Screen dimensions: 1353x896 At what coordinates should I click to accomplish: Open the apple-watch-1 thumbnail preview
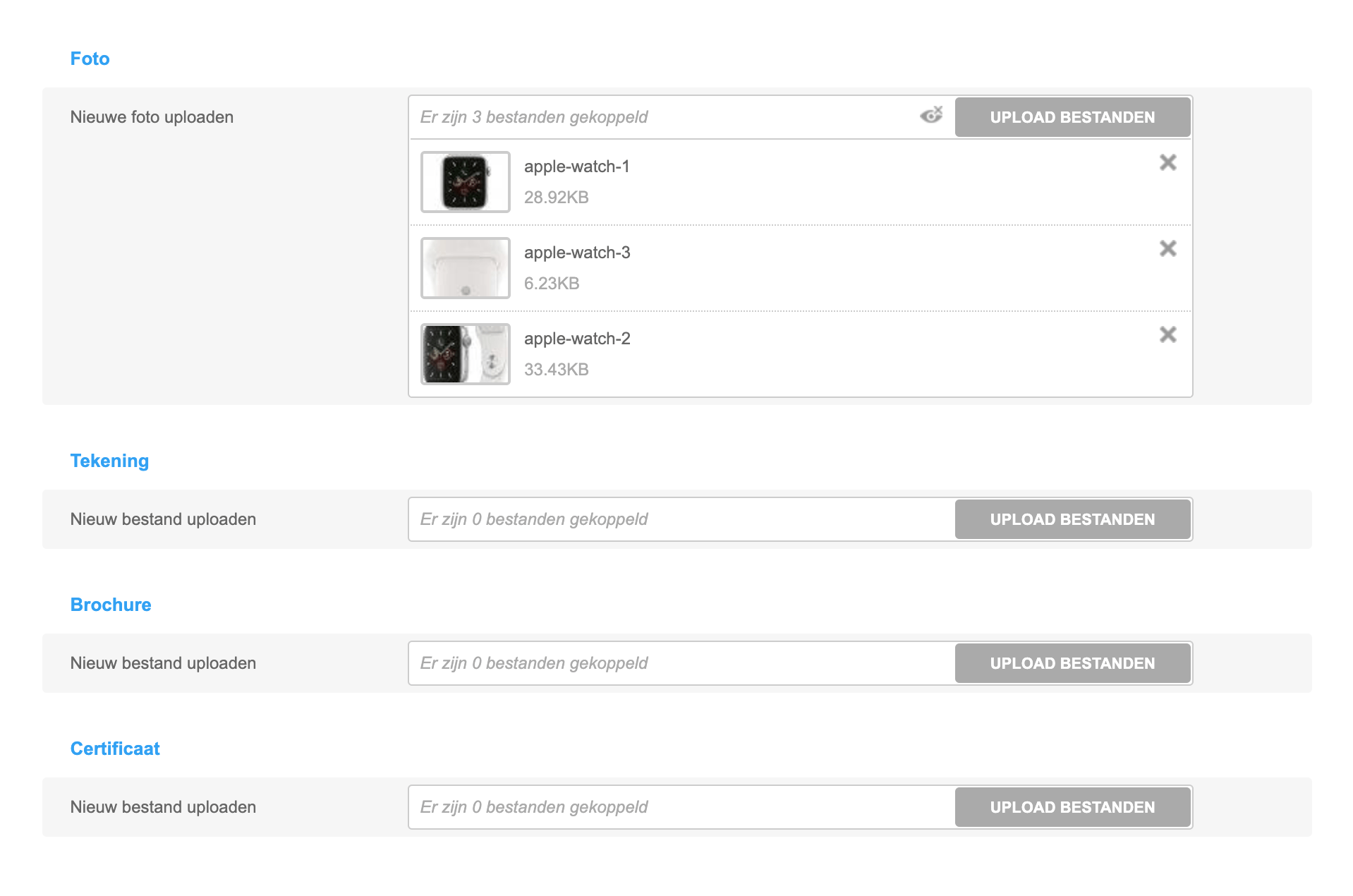(466, 182)
